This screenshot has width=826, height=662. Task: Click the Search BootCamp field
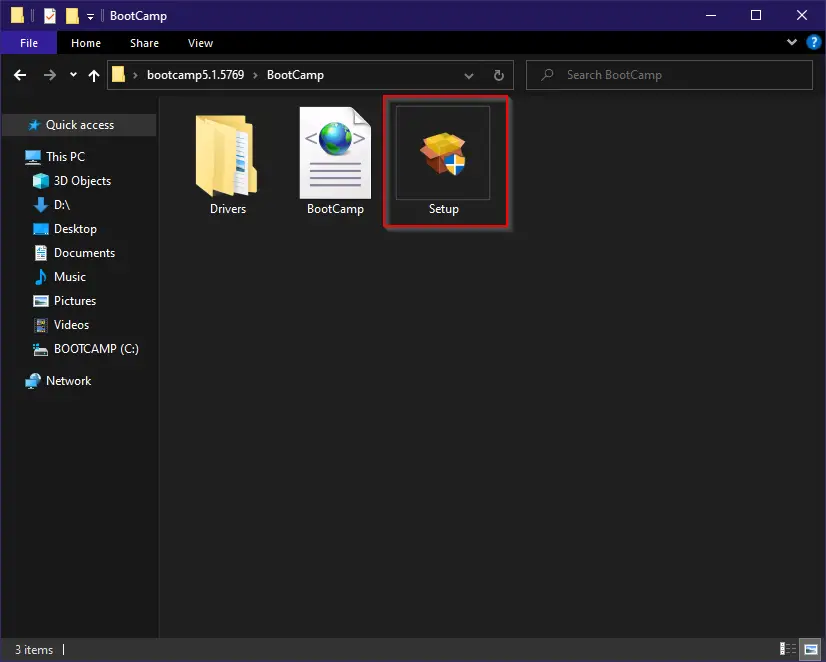tap(669, 75)
